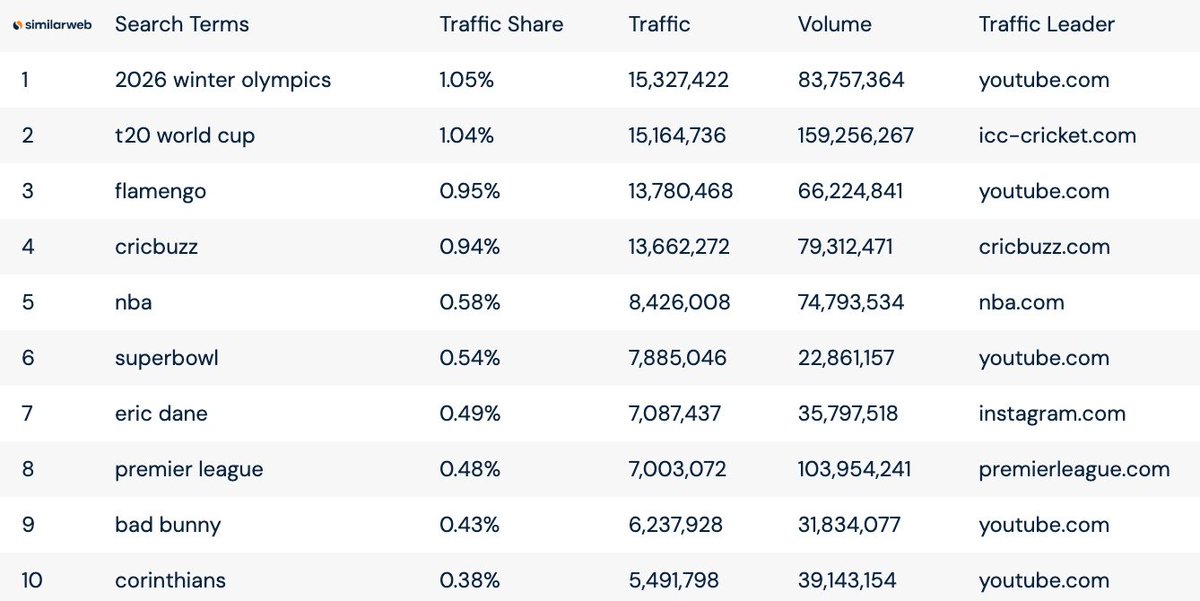Visit the premierleague.com traffic leader

[1074, 469]
